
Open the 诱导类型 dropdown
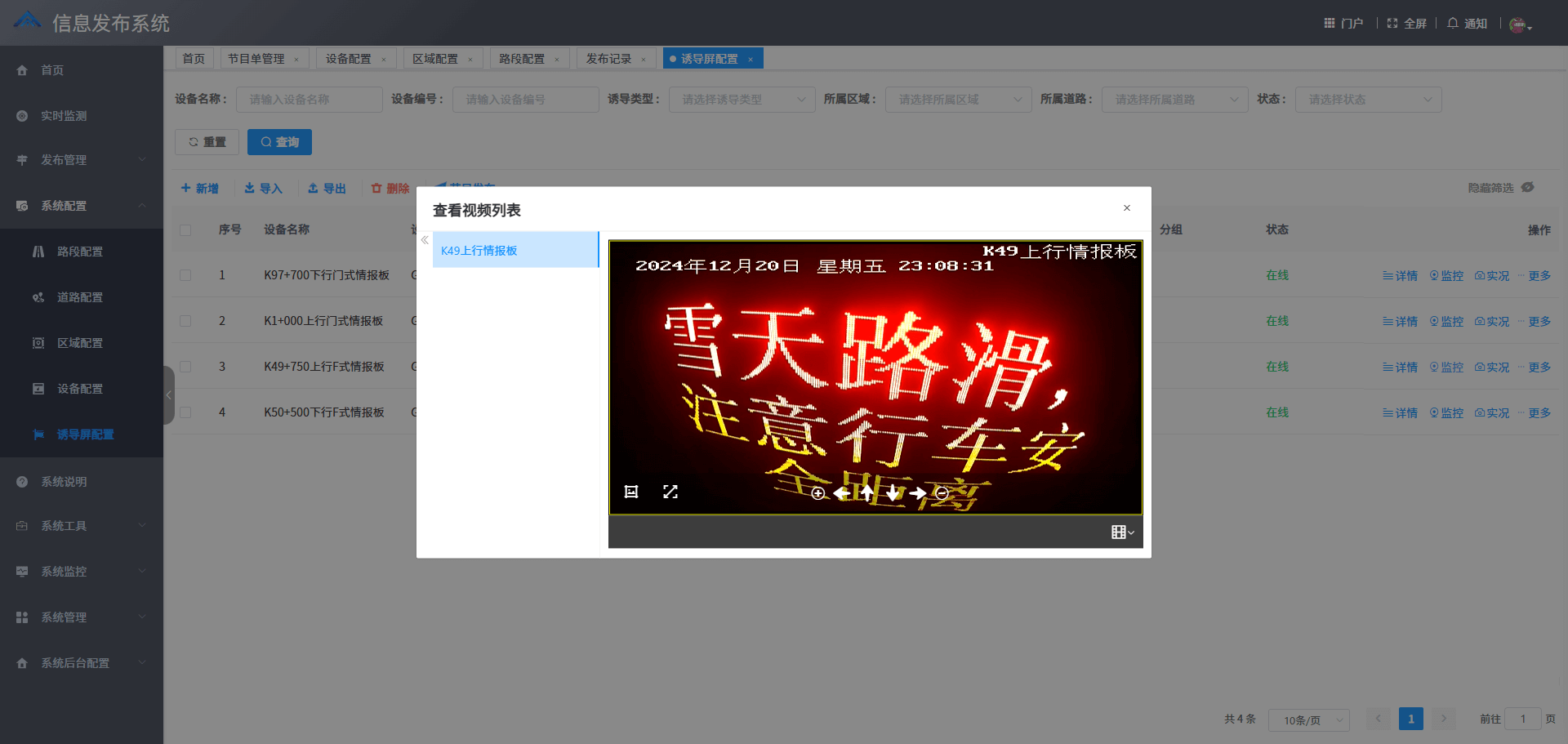point(741,99)
